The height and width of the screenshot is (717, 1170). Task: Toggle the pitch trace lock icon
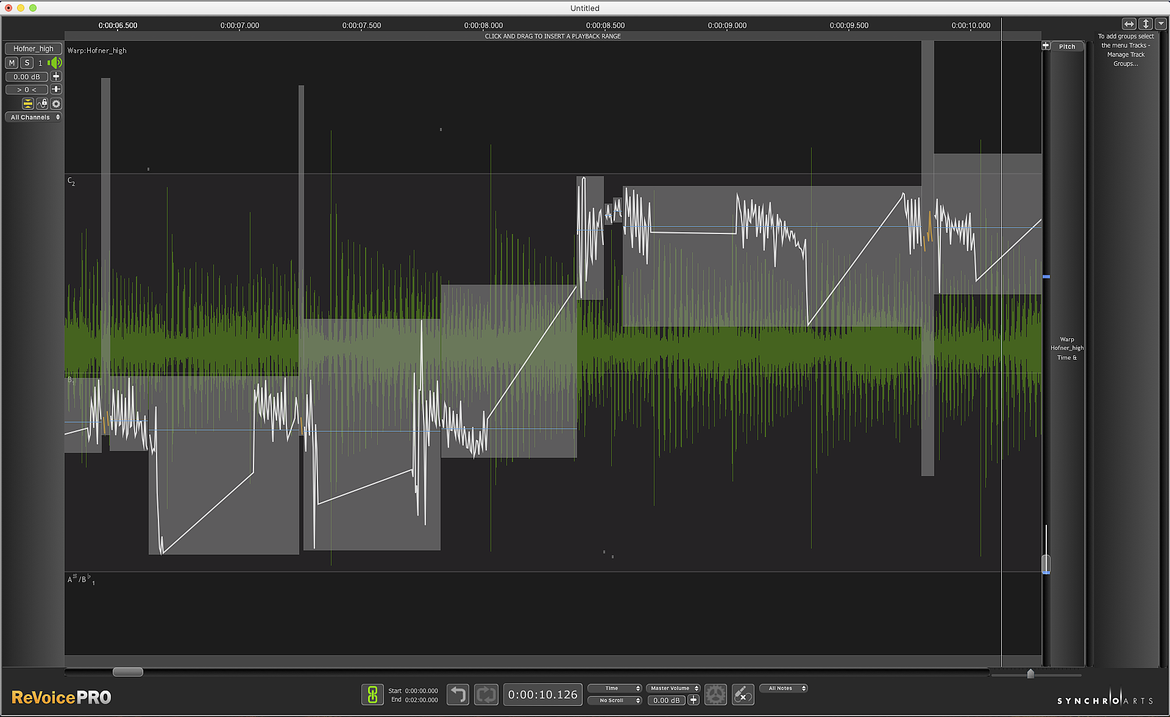[x=42, y=104]
